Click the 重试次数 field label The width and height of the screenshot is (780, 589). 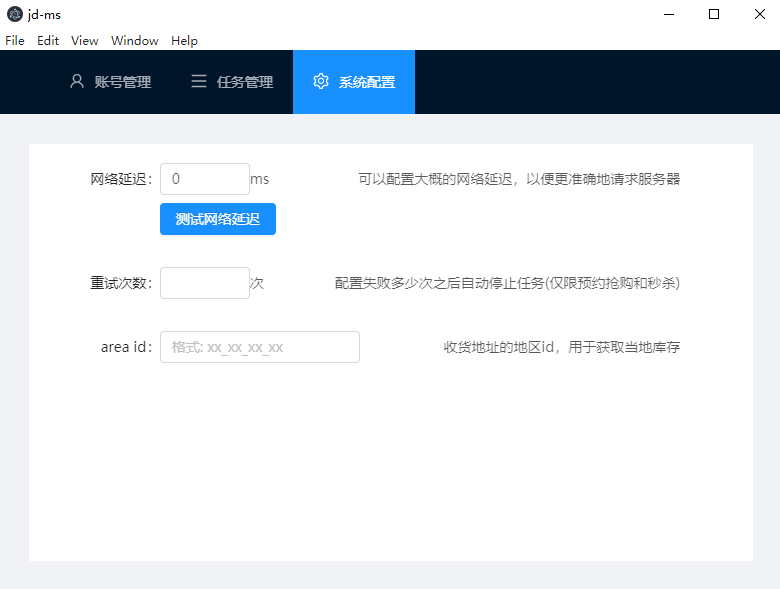pyautogui.click(x=120, y=283)
